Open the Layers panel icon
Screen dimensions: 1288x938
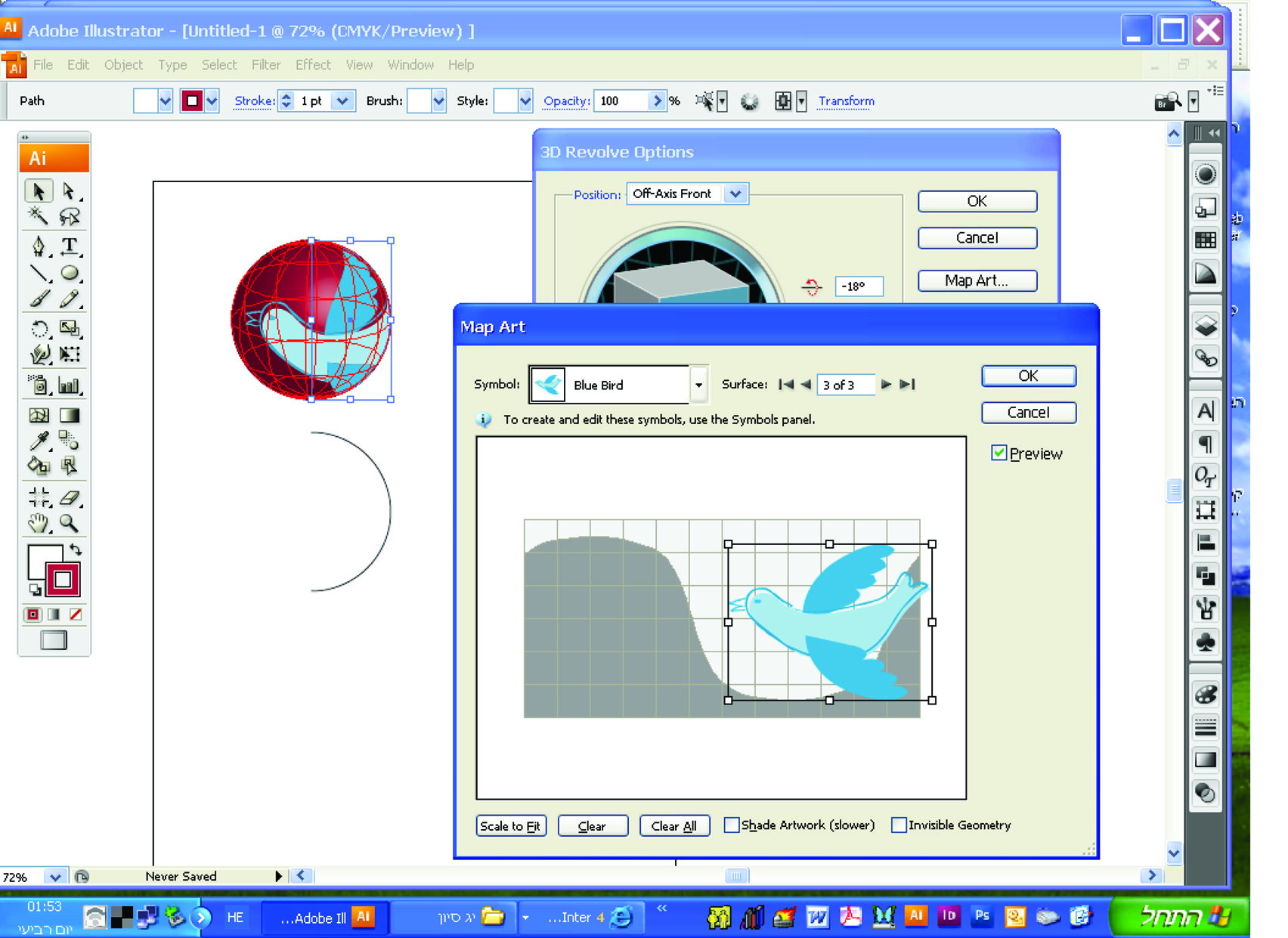pos(1206,326)
